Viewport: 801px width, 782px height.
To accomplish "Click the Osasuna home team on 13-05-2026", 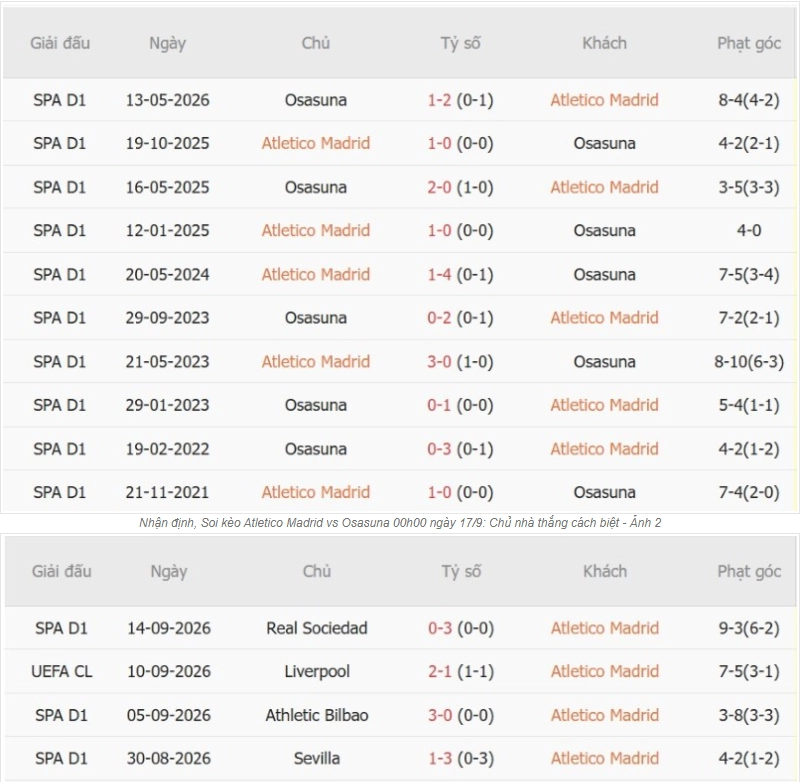I will pyautogui.click(x=316, y=100).
